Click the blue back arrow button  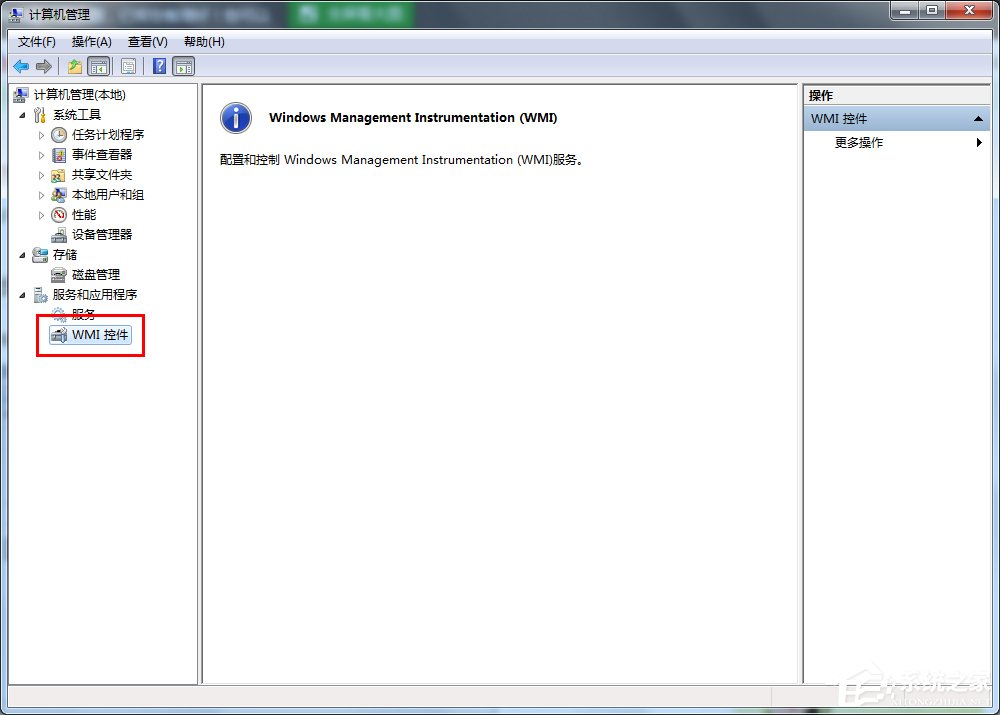tap(21, 66)
